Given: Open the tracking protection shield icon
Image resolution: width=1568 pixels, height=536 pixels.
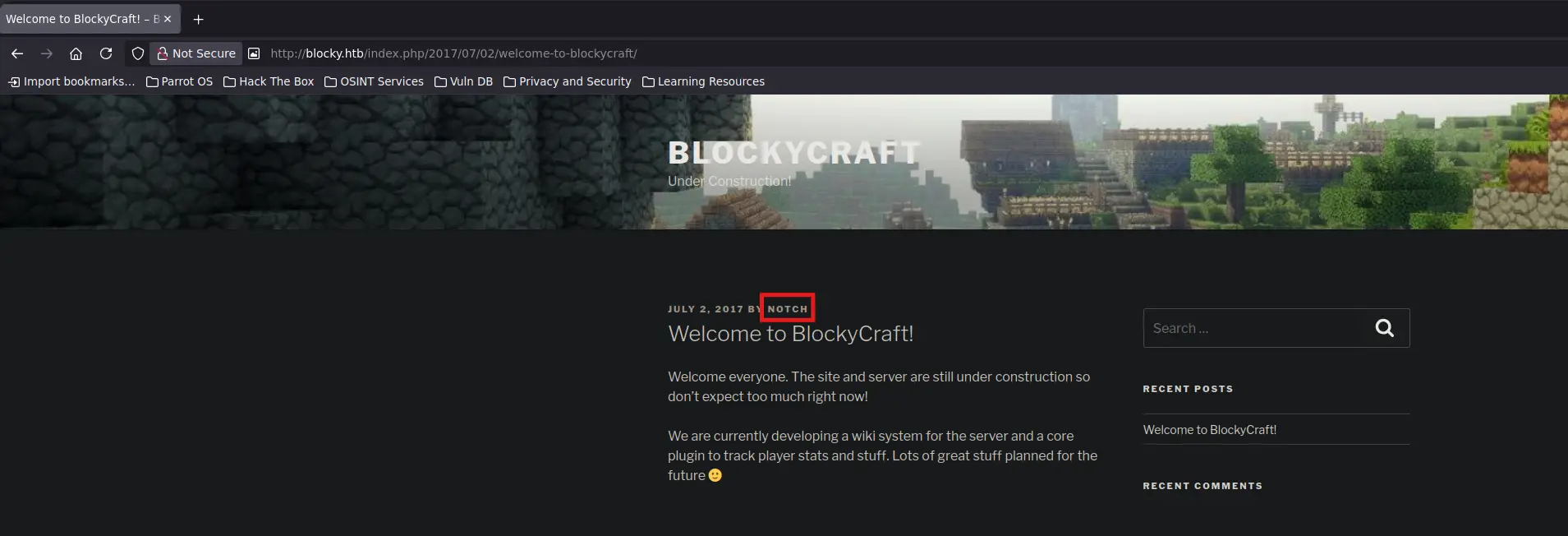Looking at the screenshot, I should click(138, 53).
